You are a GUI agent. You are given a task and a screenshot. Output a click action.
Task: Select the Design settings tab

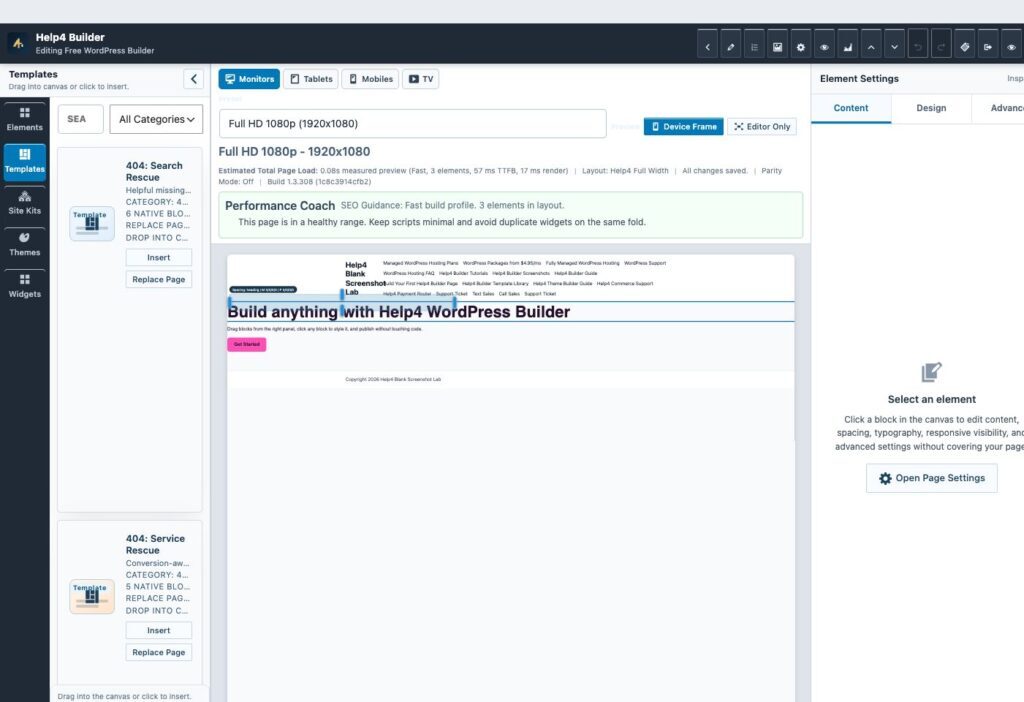931,108
